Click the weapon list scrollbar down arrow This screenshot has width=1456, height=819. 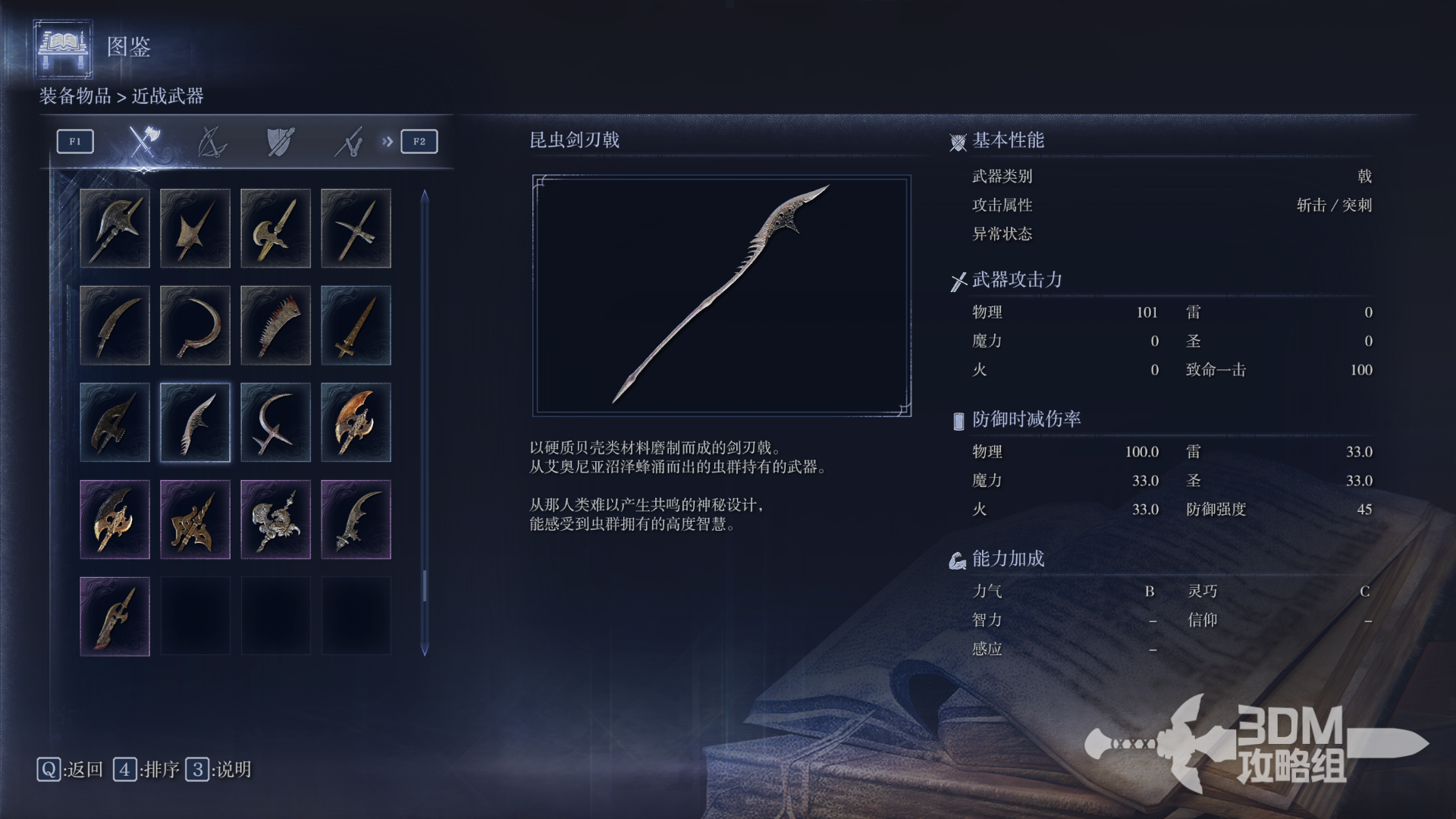coord(425,650)
